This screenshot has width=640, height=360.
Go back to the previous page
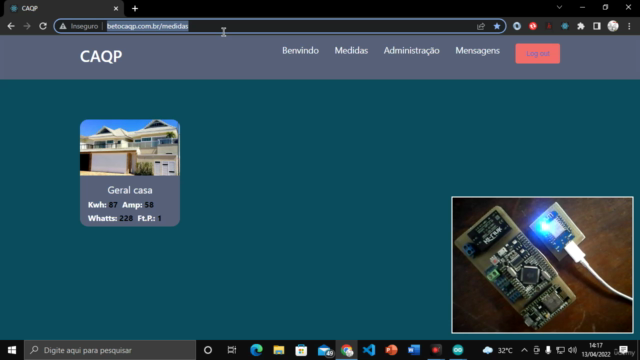coord(11,26)
